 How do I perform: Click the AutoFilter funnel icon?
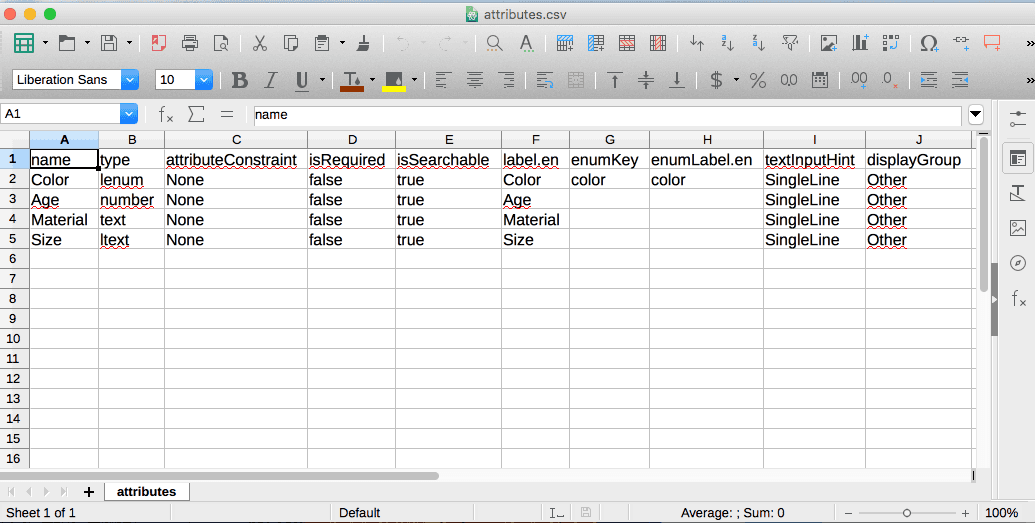point(790,43)
